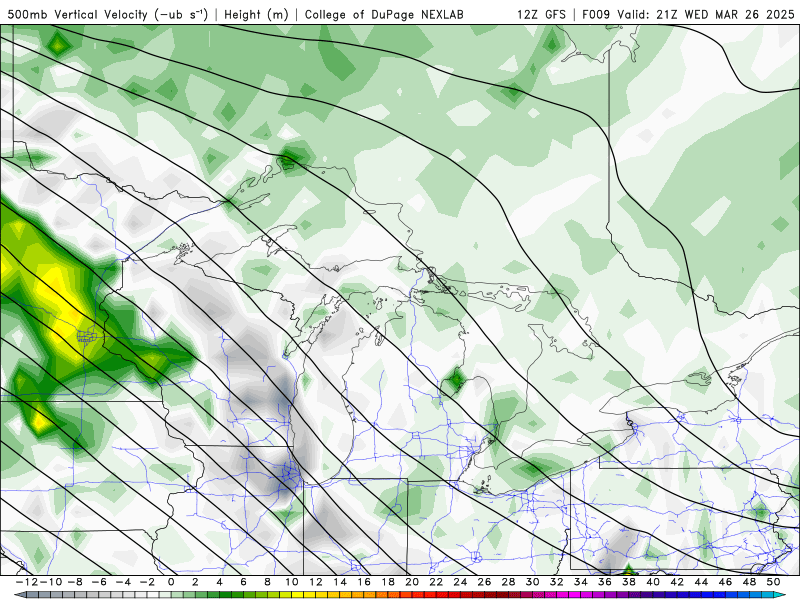The height and width of the screenshot is (600, 800).
Task: Click 'F009 Valid: 21Z WED MAR 26 2025' text
Action: tap(688, 14)
